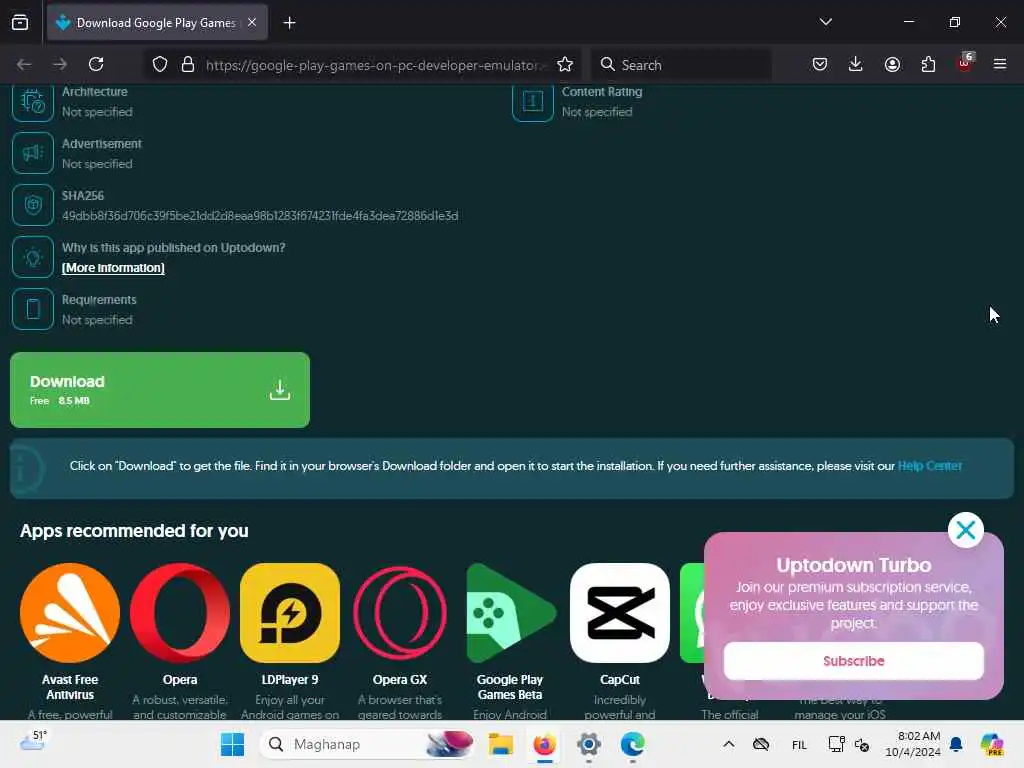Open Avast Free Antivirus app icon
Viewport: 1024px width, 768px height.
[x=70, y=613]
